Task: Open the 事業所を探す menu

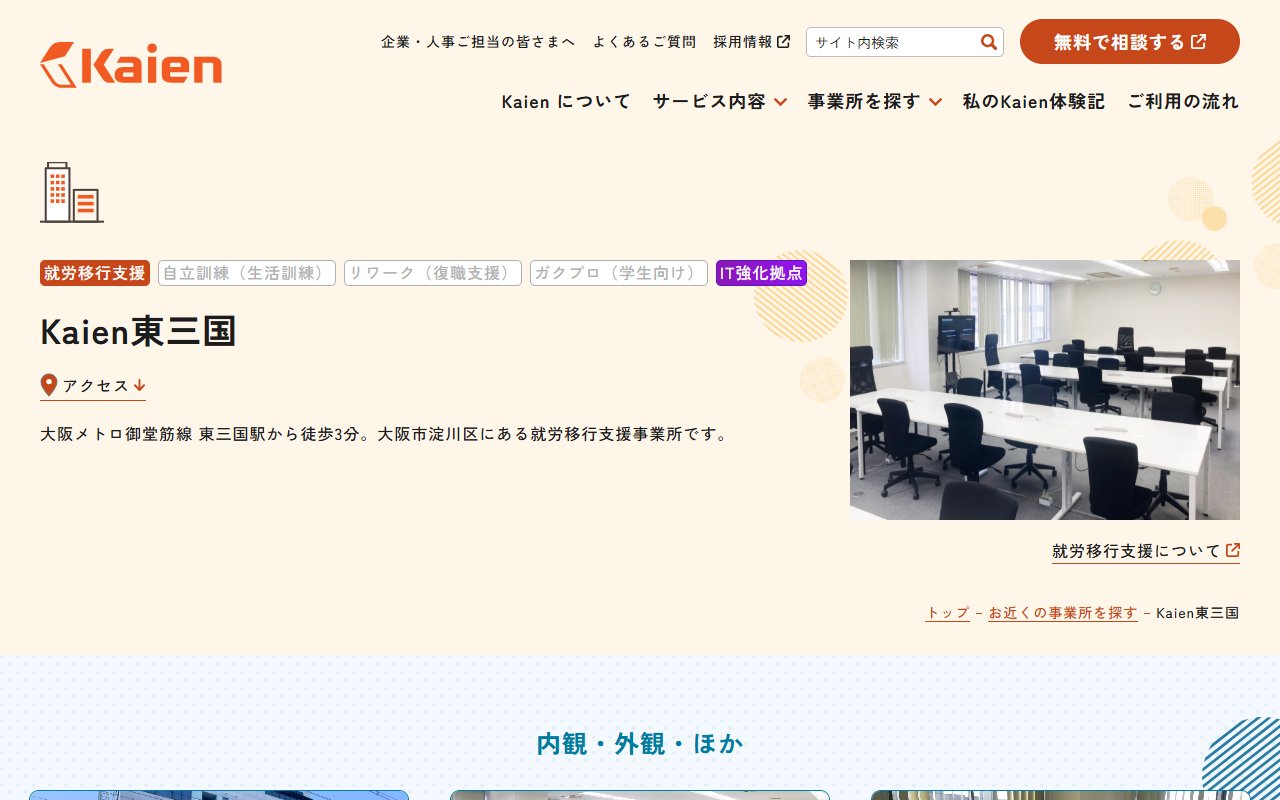Action: [864, 101]
